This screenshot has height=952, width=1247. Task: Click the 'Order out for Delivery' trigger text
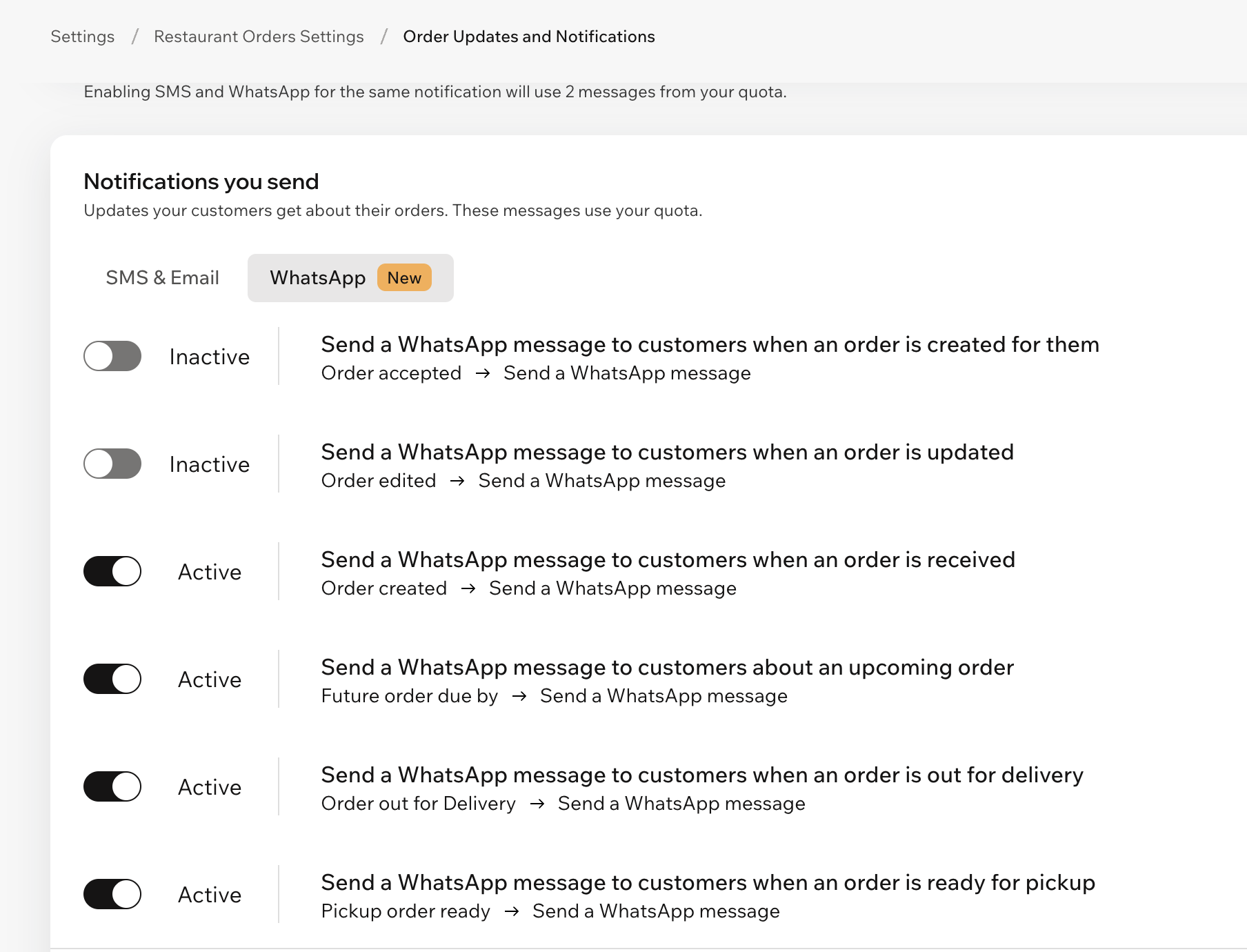coord(419,804)
